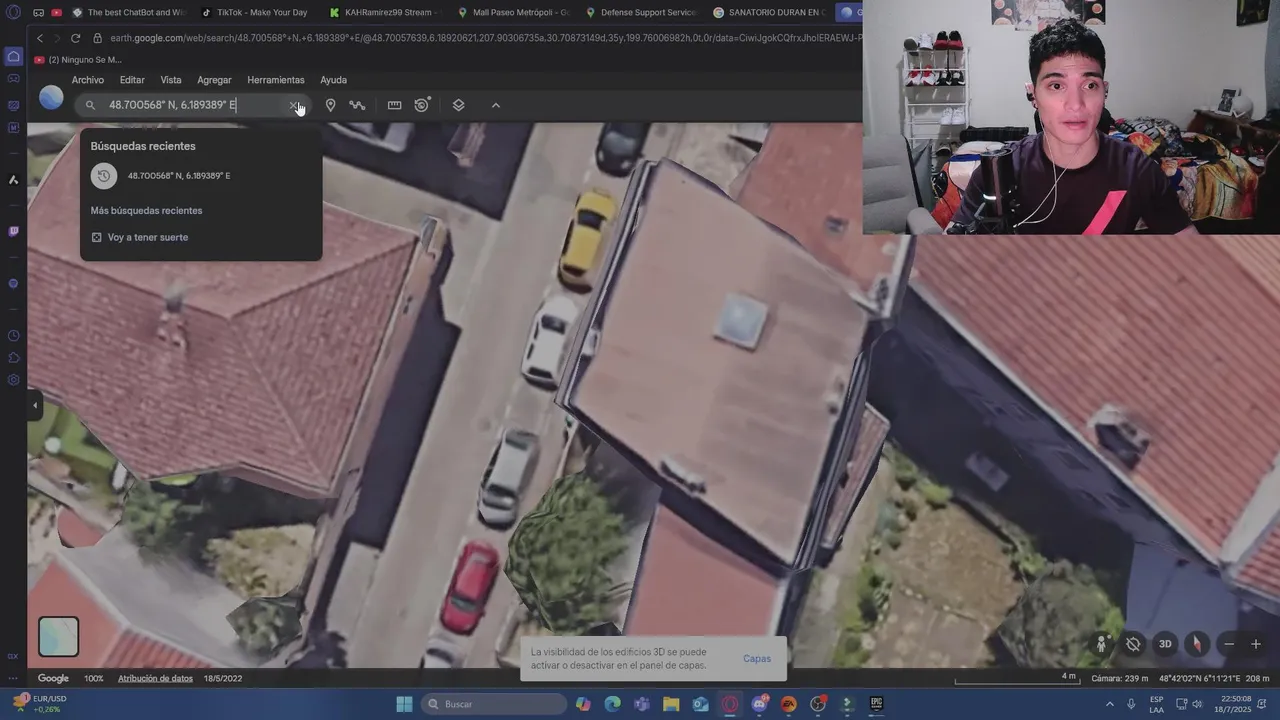Zoom in with the plus button
This screenshot has height=720, width=1280.
(1256, 644)
